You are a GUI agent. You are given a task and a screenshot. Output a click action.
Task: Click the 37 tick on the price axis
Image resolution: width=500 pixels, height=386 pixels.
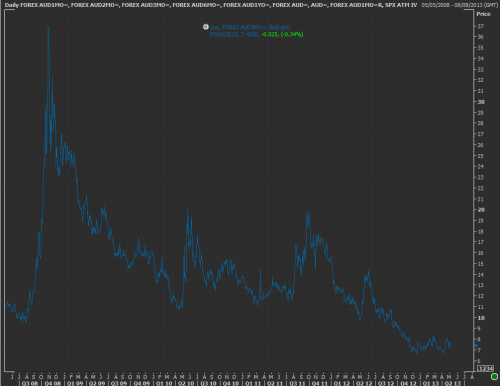pos(481,26)
